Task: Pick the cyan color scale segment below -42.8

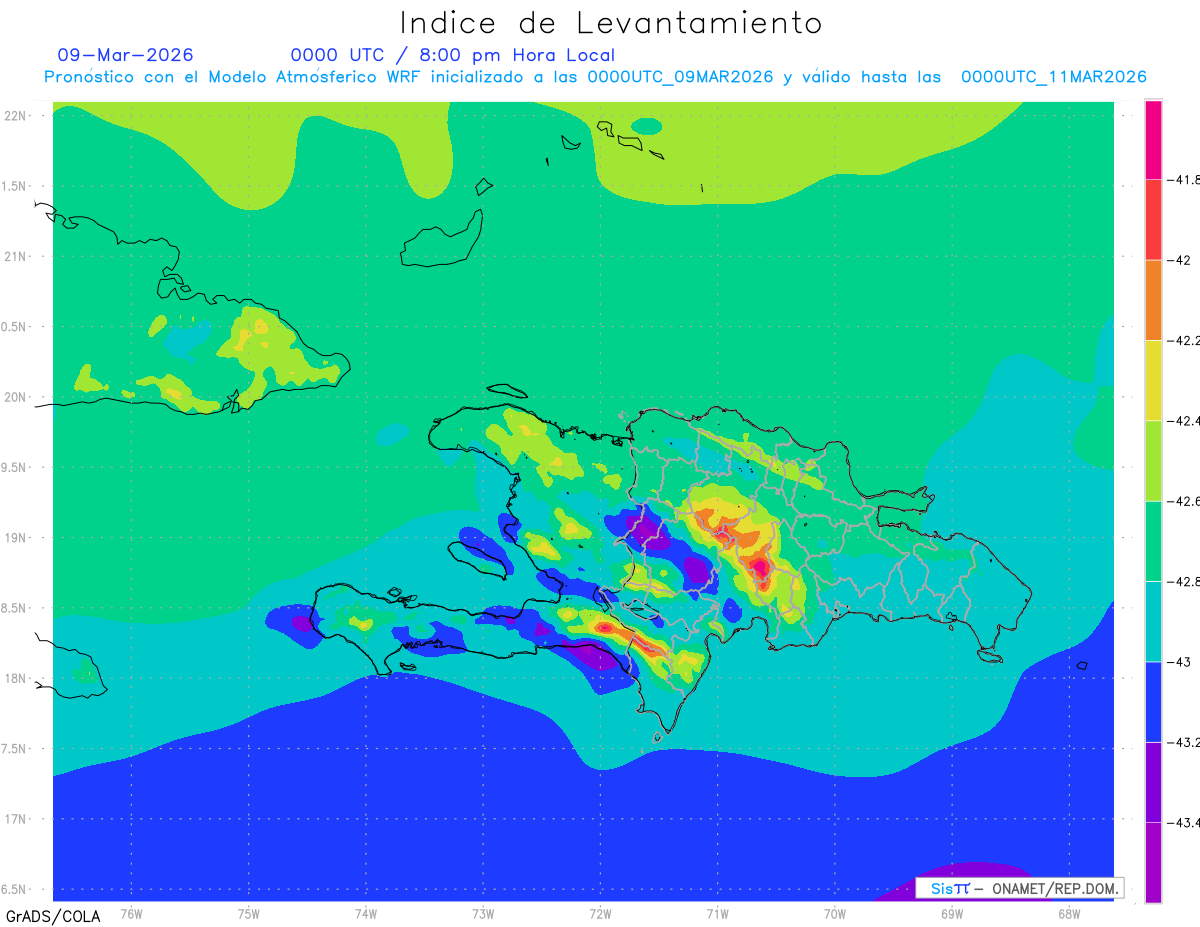Action: tap(1153, 621)
